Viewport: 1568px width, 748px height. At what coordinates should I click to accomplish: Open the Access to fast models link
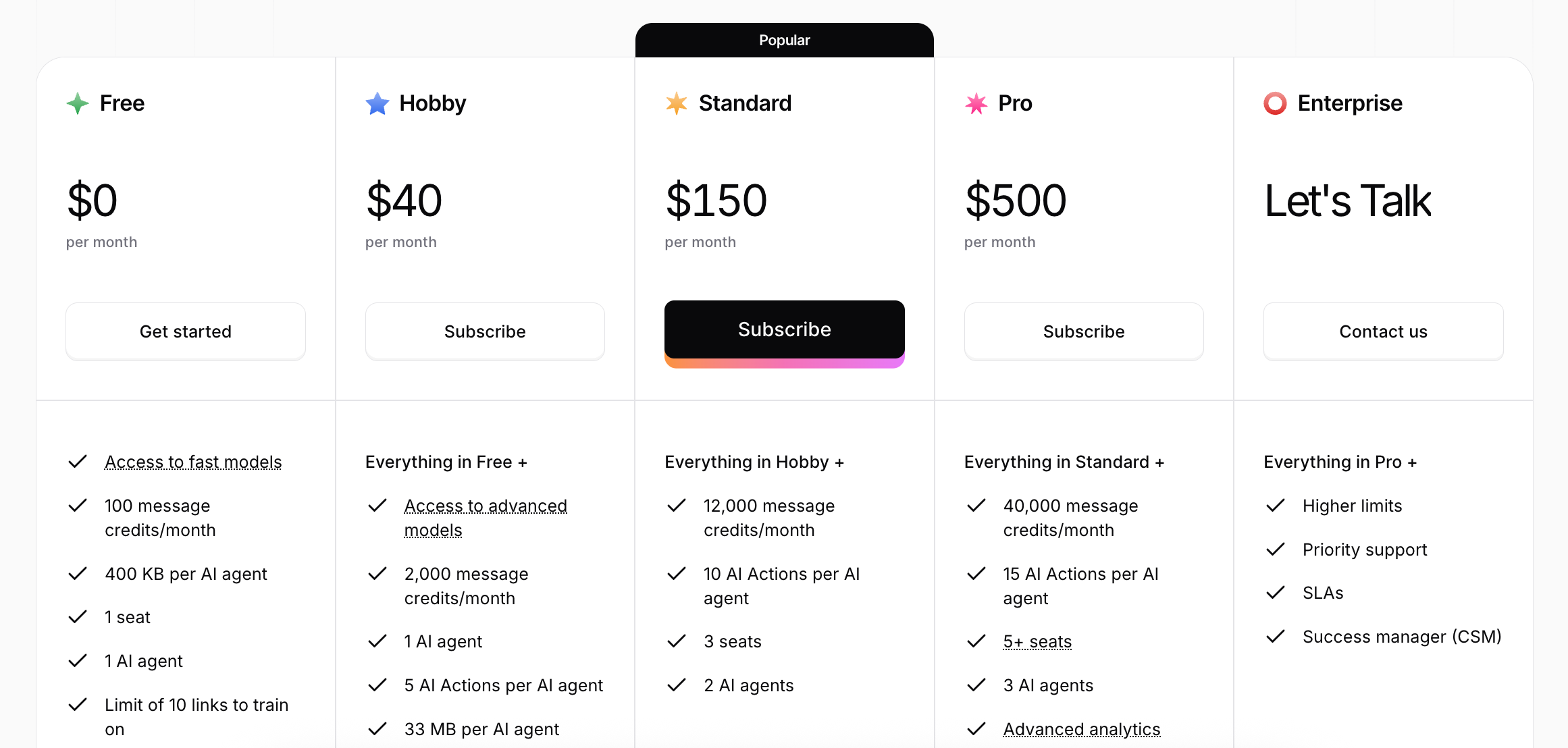pyautogui.click(x=193, y=462)
